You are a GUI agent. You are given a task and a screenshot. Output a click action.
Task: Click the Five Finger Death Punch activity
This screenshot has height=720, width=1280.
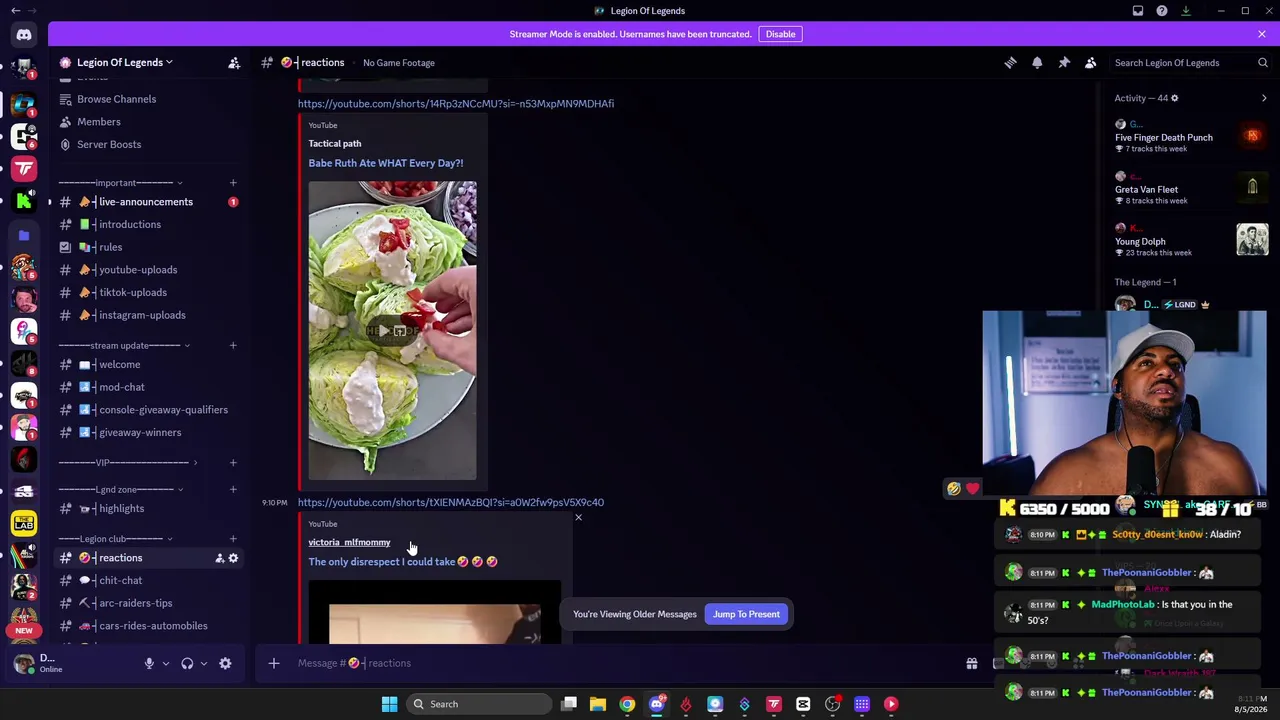pos(1190,137)
